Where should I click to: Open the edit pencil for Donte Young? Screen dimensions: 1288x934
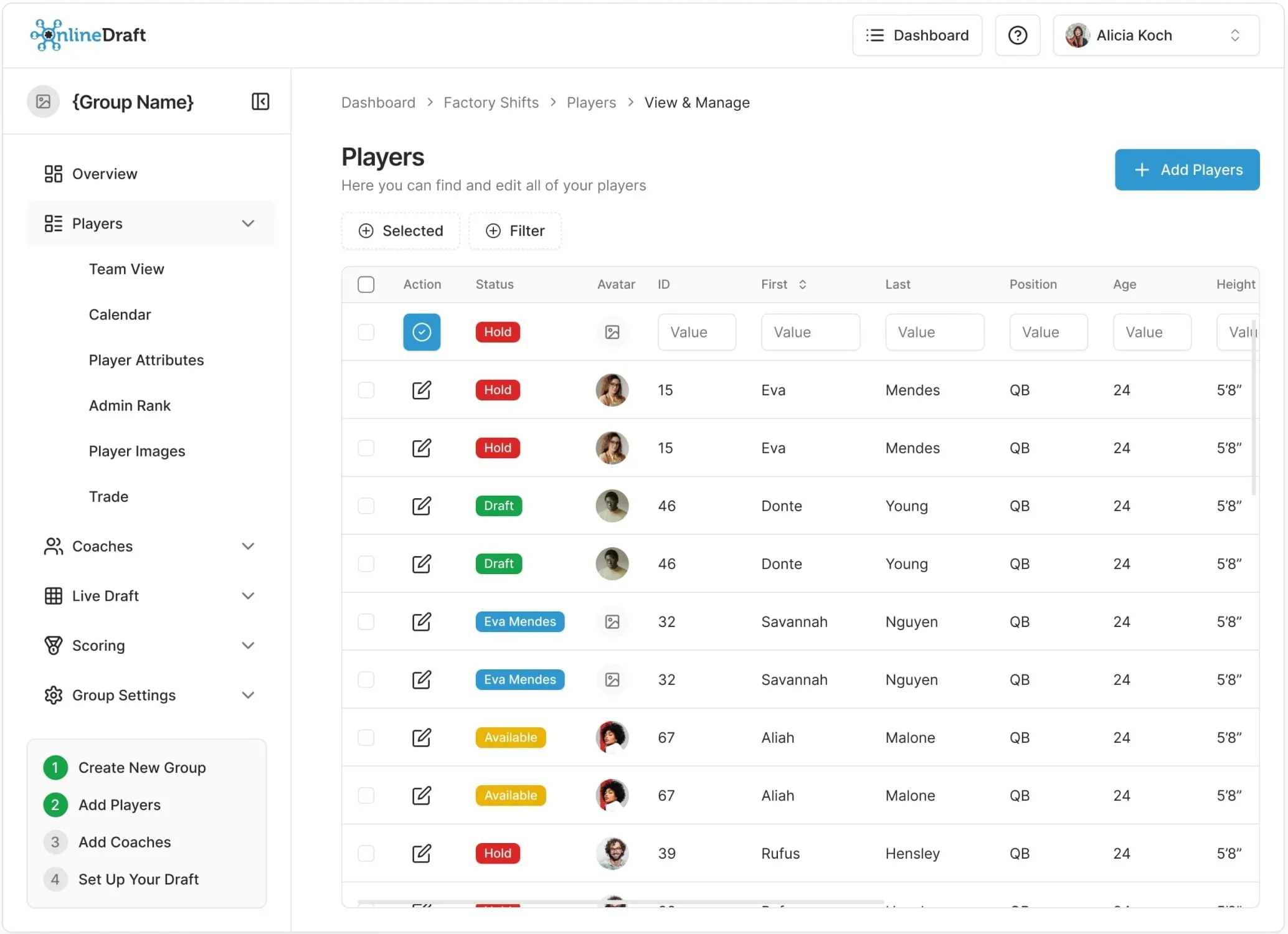tap(422, 506)
